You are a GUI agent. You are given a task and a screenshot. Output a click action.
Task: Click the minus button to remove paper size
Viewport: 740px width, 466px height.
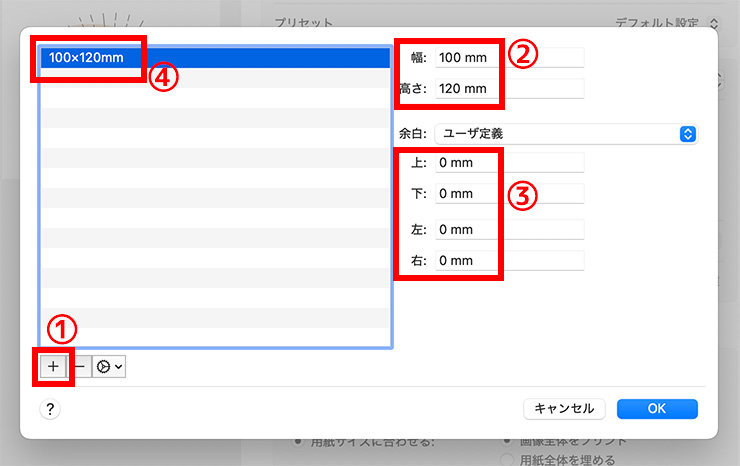pyautogui.click(x=80, y=367)
